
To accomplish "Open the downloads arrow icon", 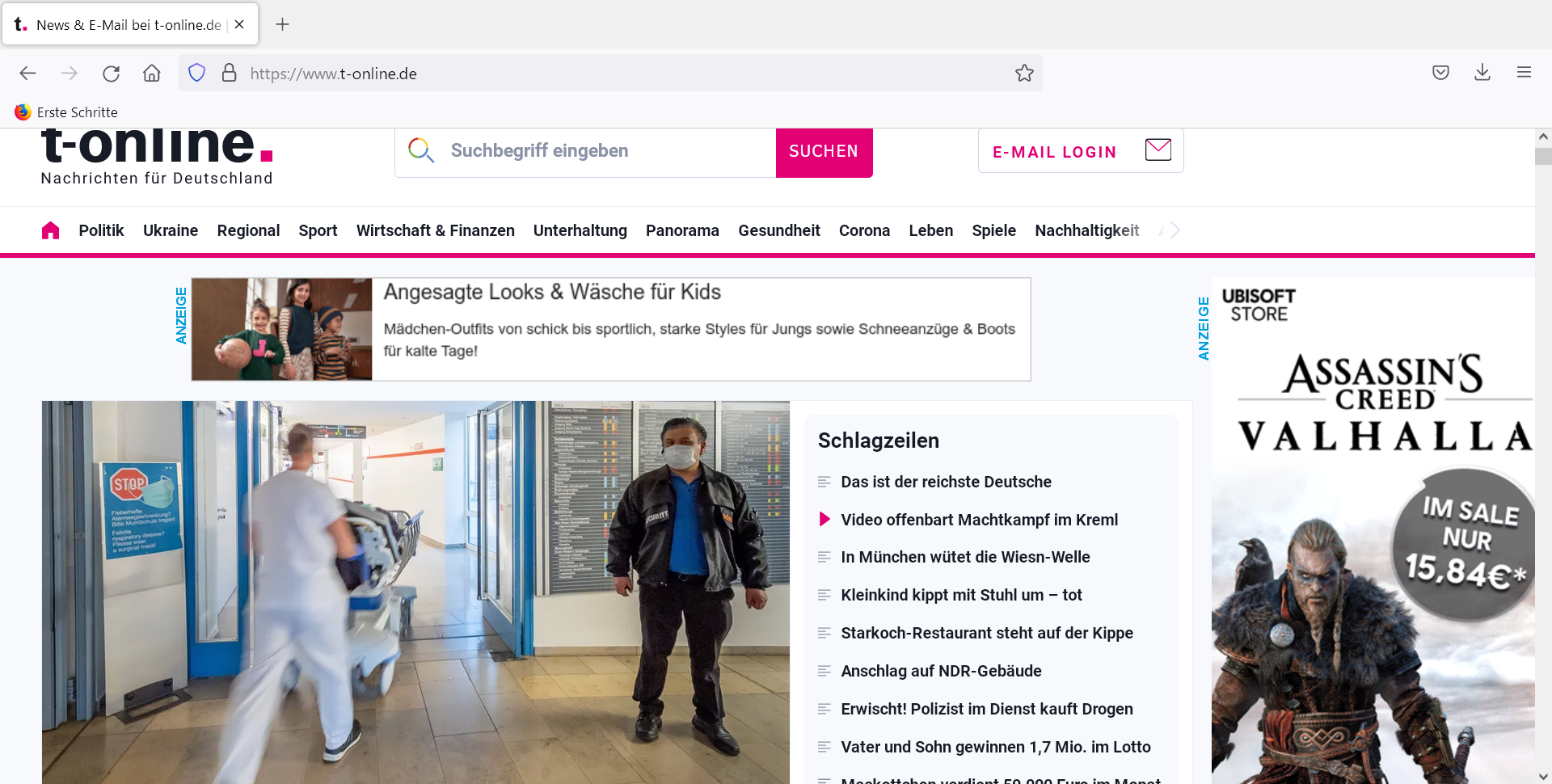I will click(x=1482, y=73).
